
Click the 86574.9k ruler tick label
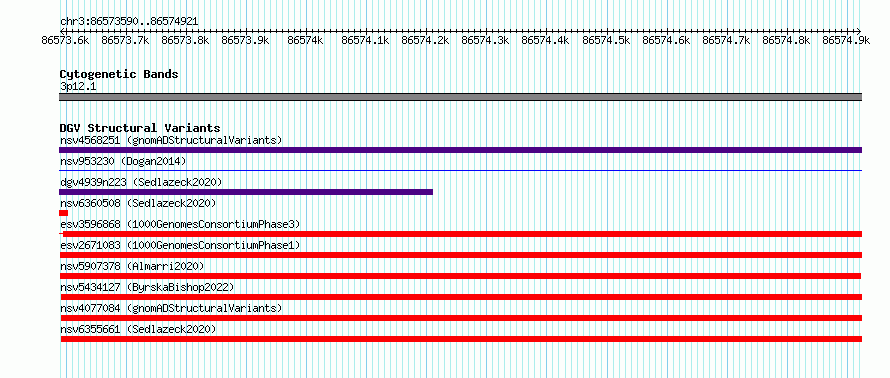(846, 40)
